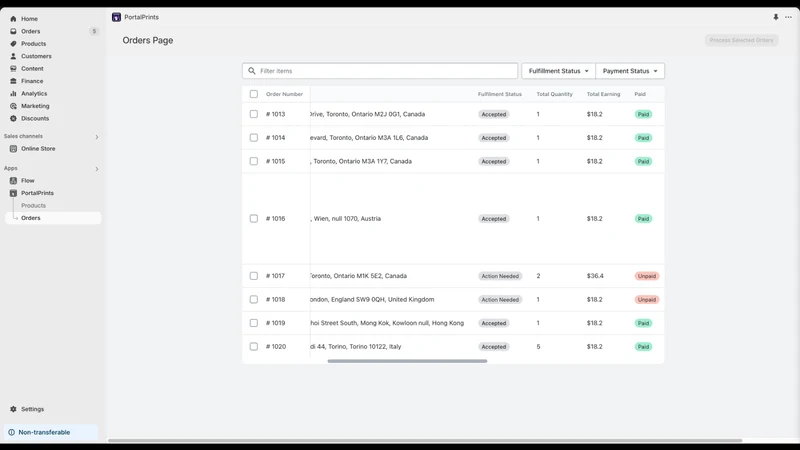The height and width of the screenshot is (450, 800).
Task: Select order #1017 checkbox
Action: coord(254,276)
